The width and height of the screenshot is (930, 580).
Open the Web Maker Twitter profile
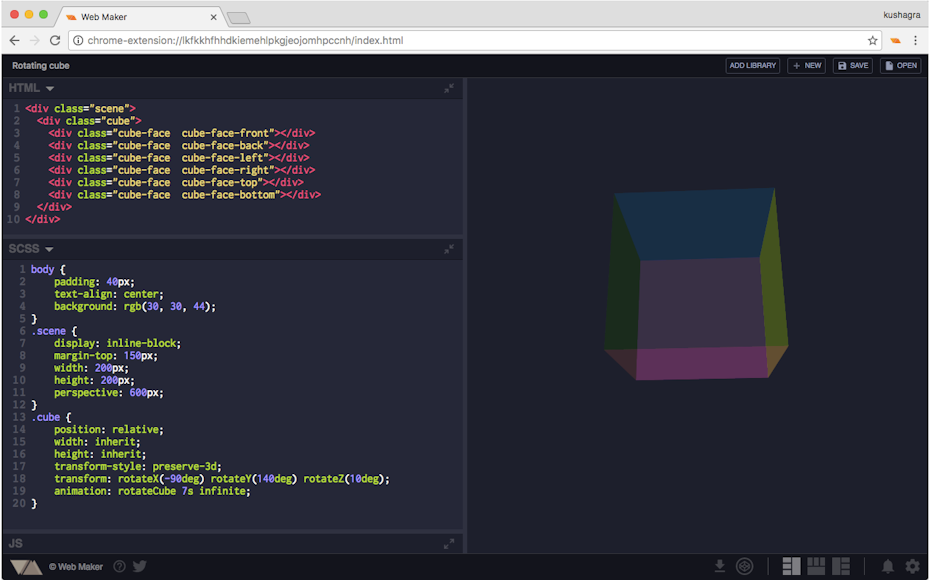[139, 566]
